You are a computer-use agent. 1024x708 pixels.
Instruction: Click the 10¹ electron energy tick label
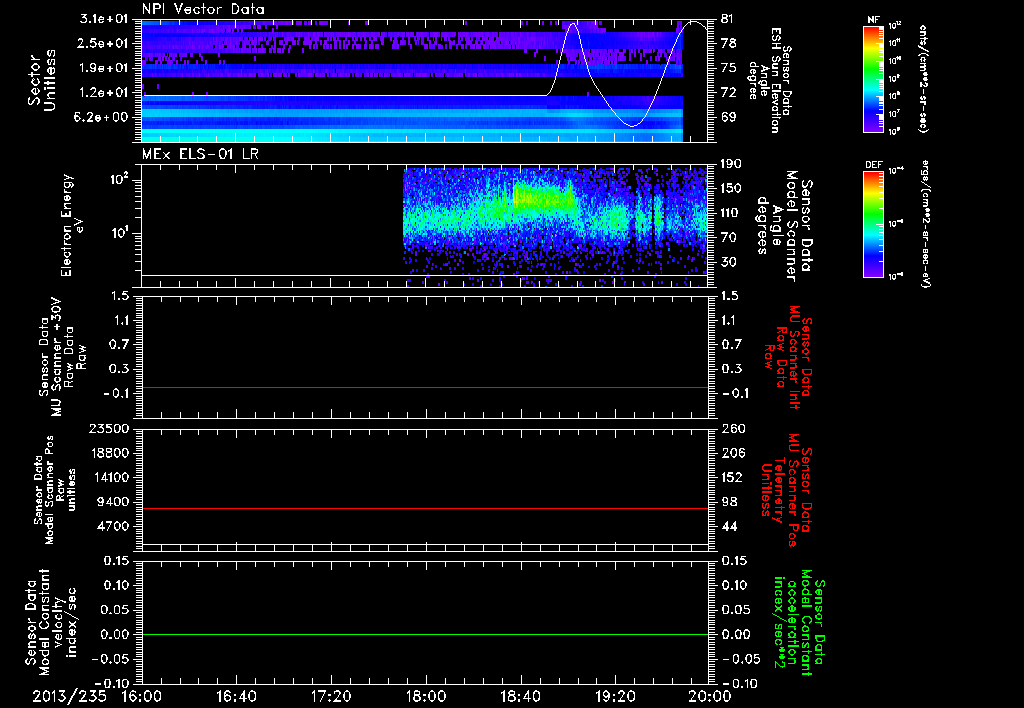pos(119,233)
